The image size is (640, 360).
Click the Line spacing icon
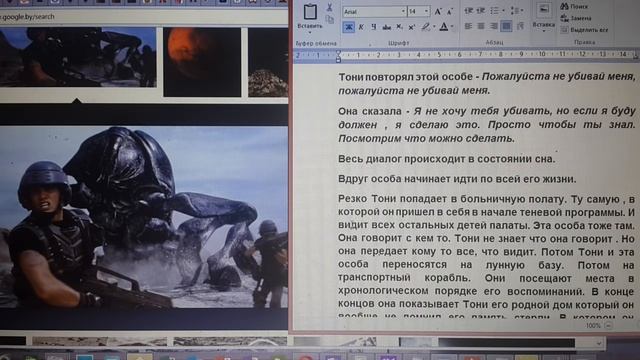point(514,11)
